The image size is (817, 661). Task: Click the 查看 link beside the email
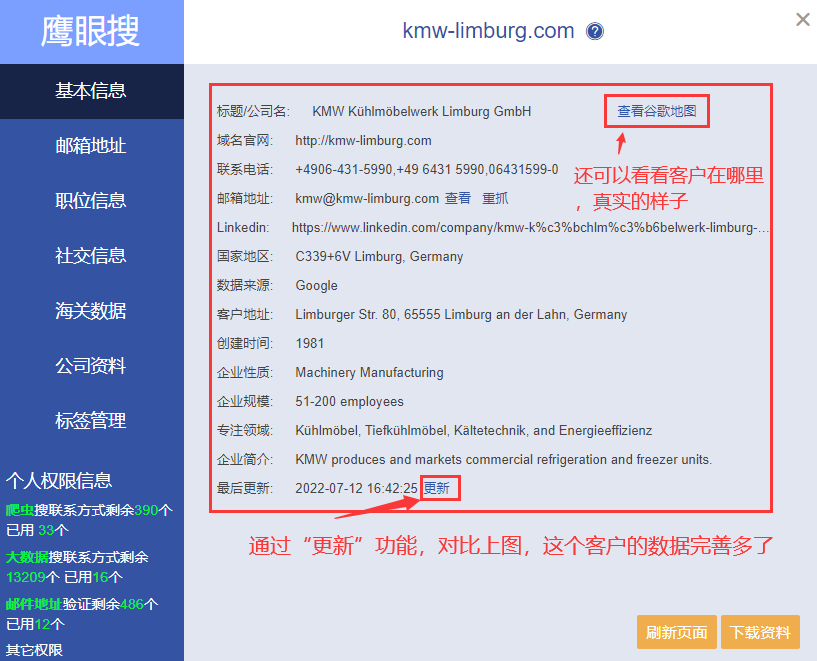coord(458,198)
